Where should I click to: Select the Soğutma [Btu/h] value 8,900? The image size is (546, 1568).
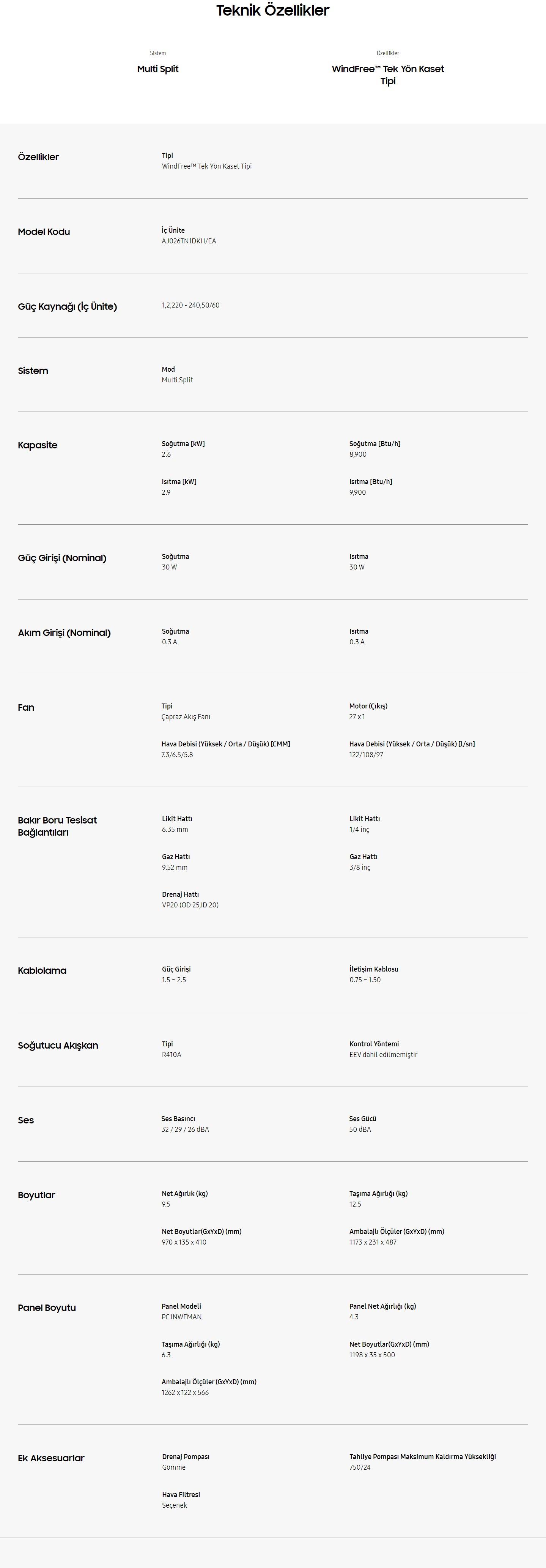(357, 455)
